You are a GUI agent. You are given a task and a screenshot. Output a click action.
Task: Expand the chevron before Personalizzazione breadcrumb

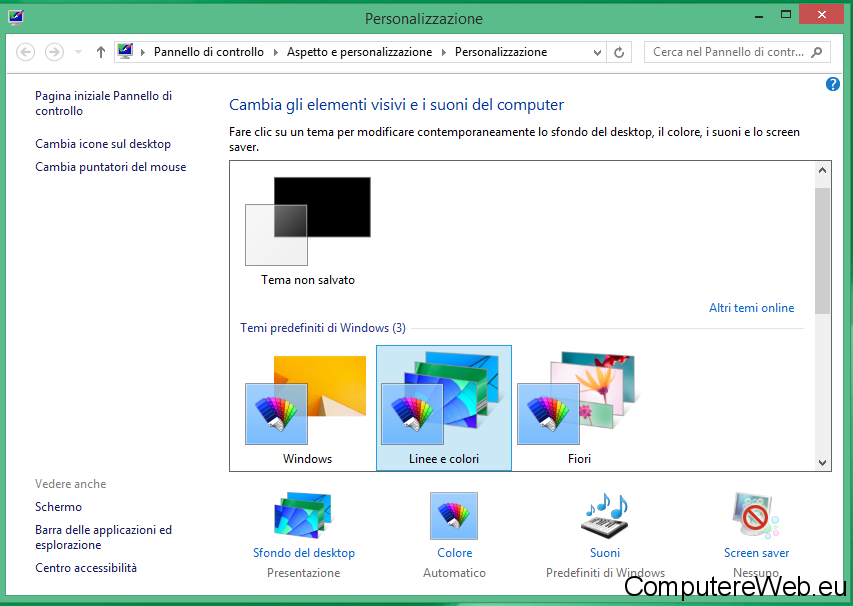444,52
